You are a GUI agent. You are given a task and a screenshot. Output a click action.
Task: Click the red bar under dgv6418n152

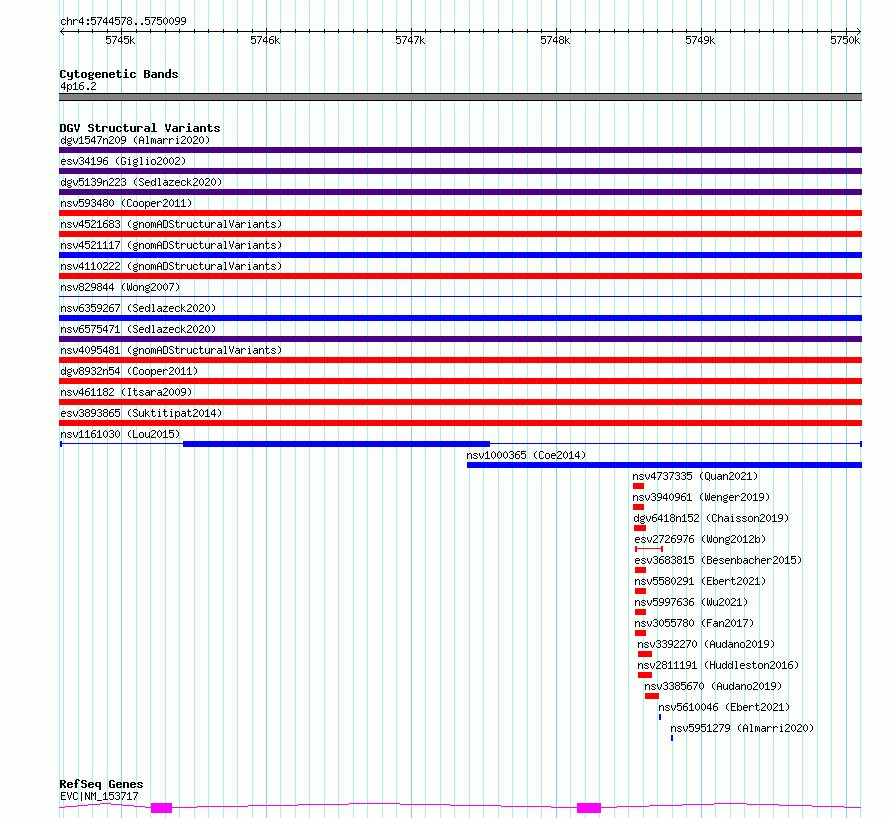640,528
